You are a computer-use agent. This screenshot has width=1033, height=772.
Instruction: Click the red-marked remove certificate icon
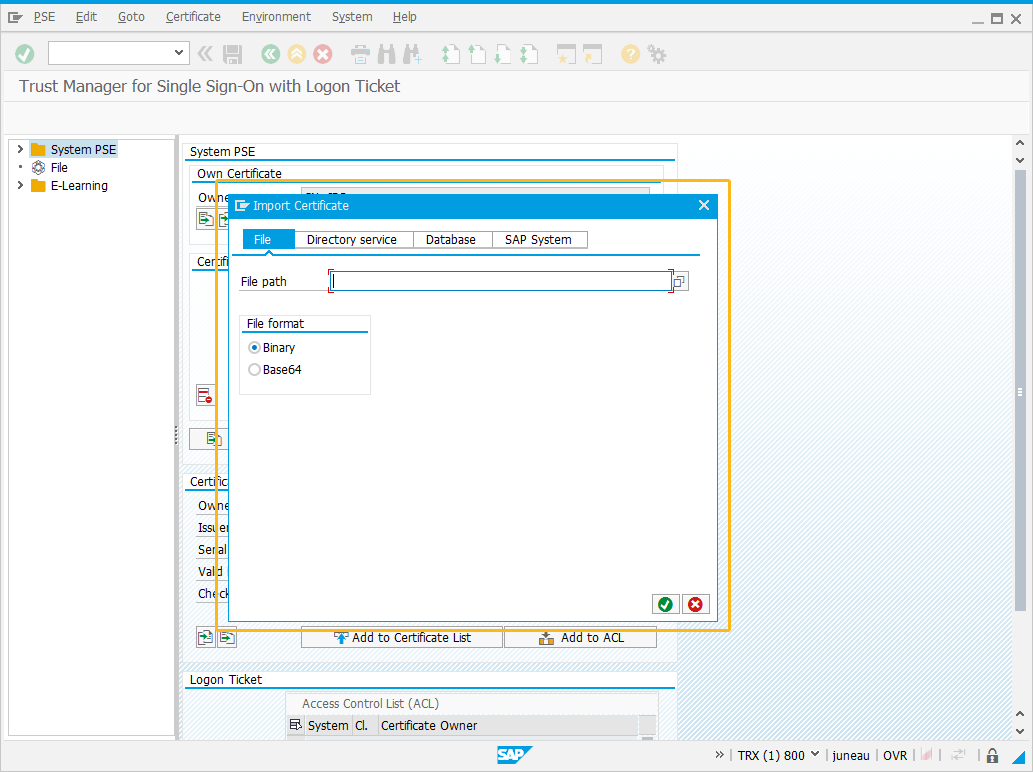pos(206,395)
